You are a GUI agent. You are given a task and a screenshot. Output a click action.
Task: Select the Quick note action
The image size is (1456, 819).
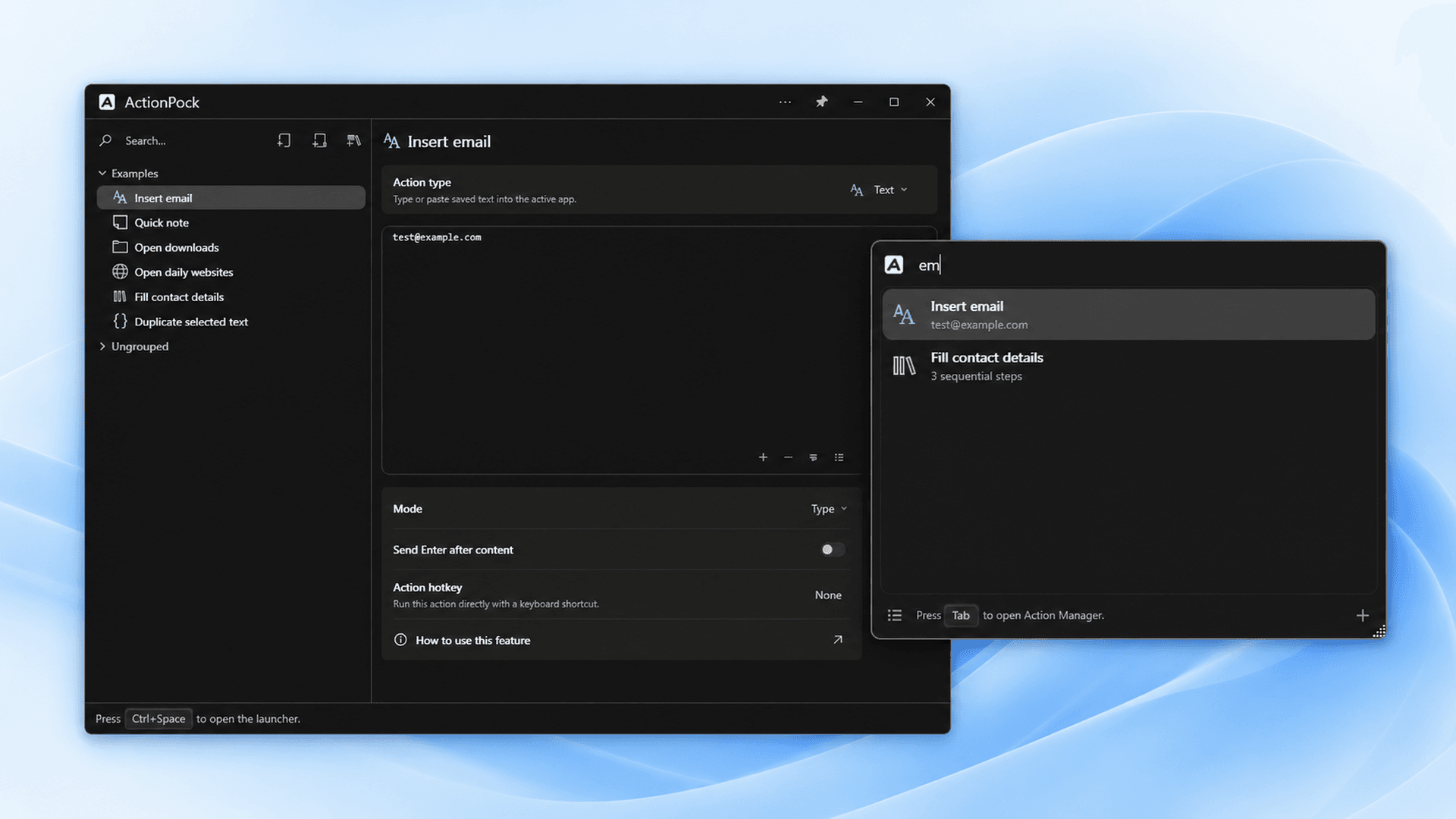pos(231,222)
